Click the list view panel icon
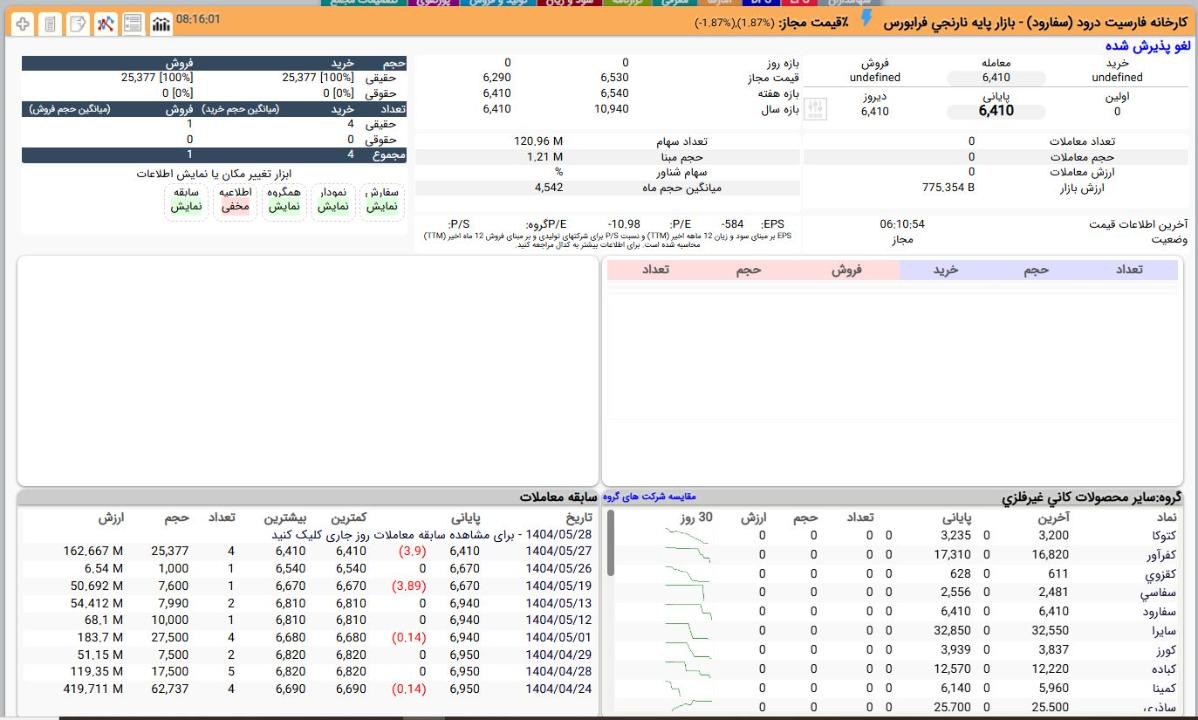Screen dimensions: 1198x720 (132, 23)
